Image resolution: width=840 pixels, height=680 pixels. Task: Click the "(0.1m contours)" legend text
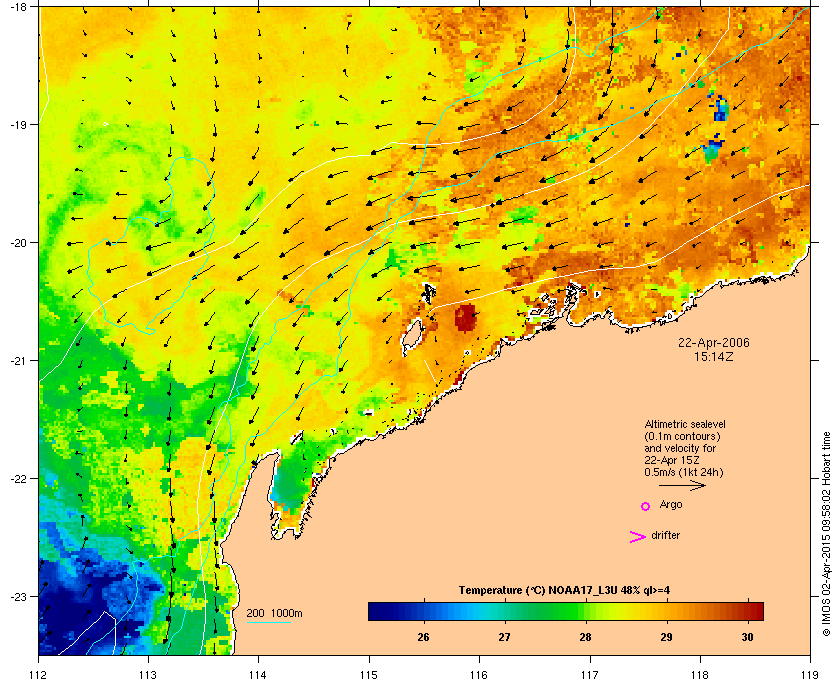(682, 436)
